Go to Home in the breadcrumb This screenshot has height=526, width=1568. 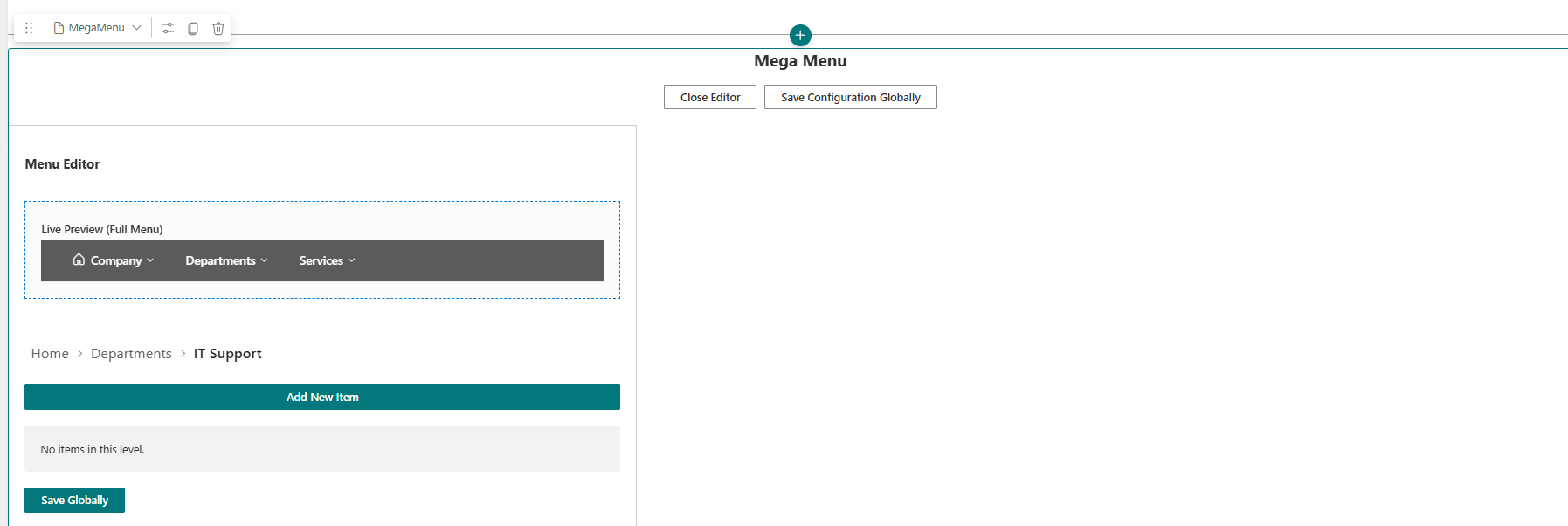(x=50, y=354)
